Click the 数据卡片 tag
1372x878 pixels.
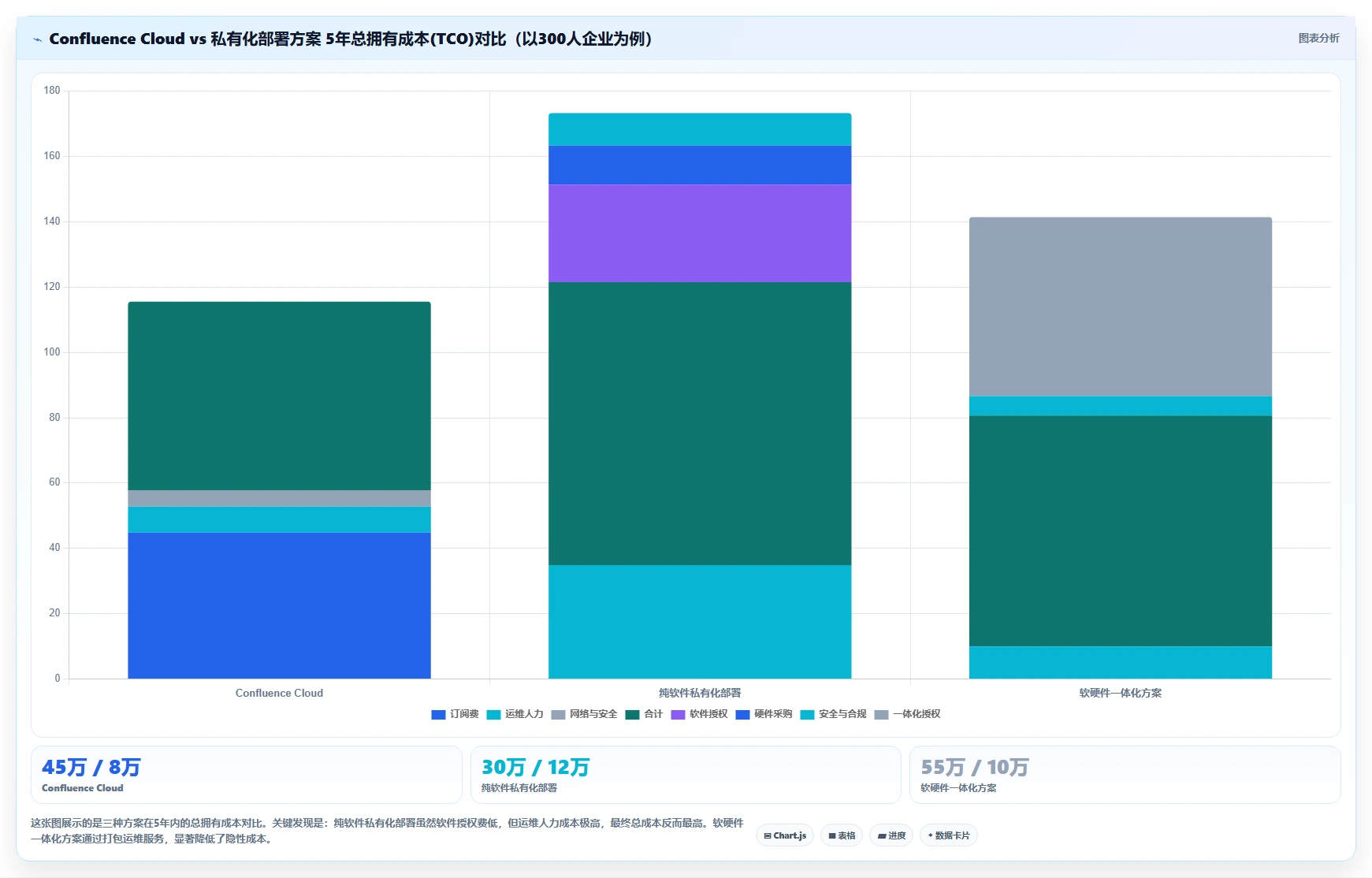click(x=949, y=835)
